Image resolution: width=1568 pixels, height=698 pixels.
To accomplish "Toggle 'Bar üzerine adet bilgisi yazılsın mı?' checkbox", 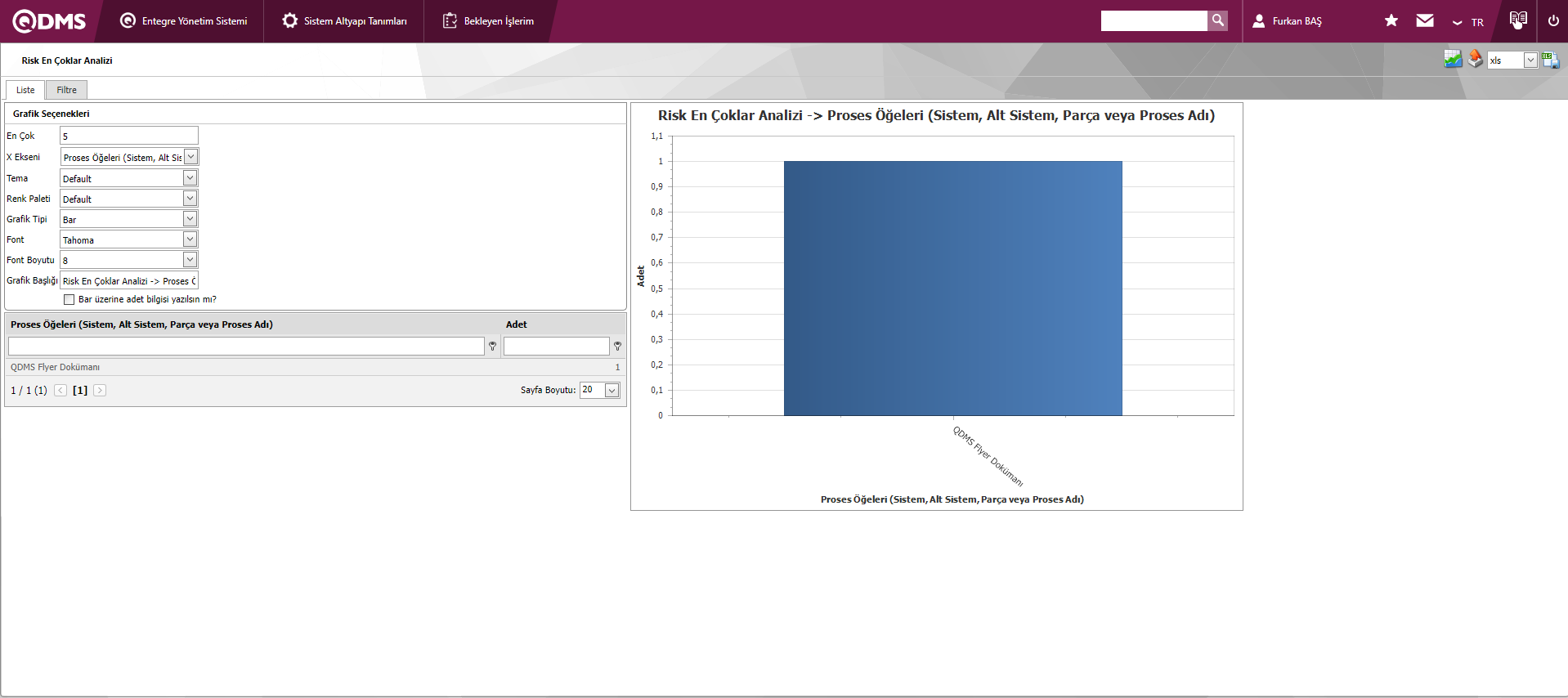I will (x=69, y=300).
